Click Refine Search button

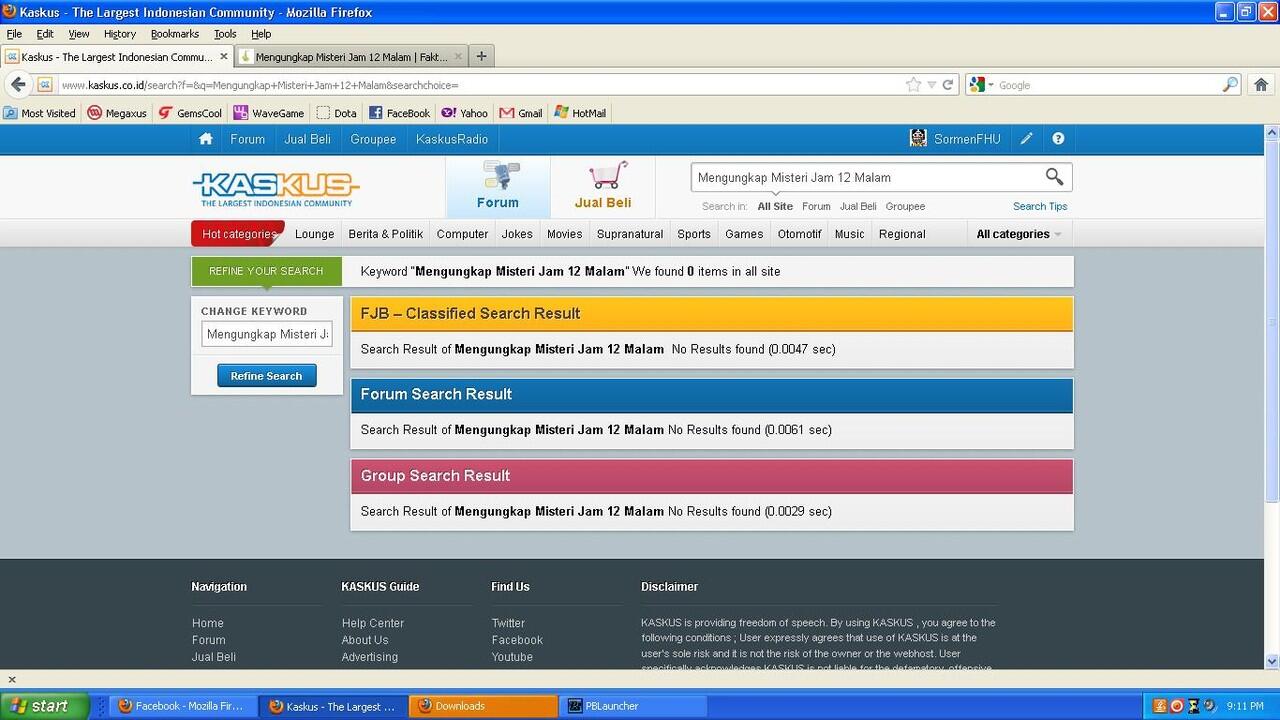pos(267,376)
